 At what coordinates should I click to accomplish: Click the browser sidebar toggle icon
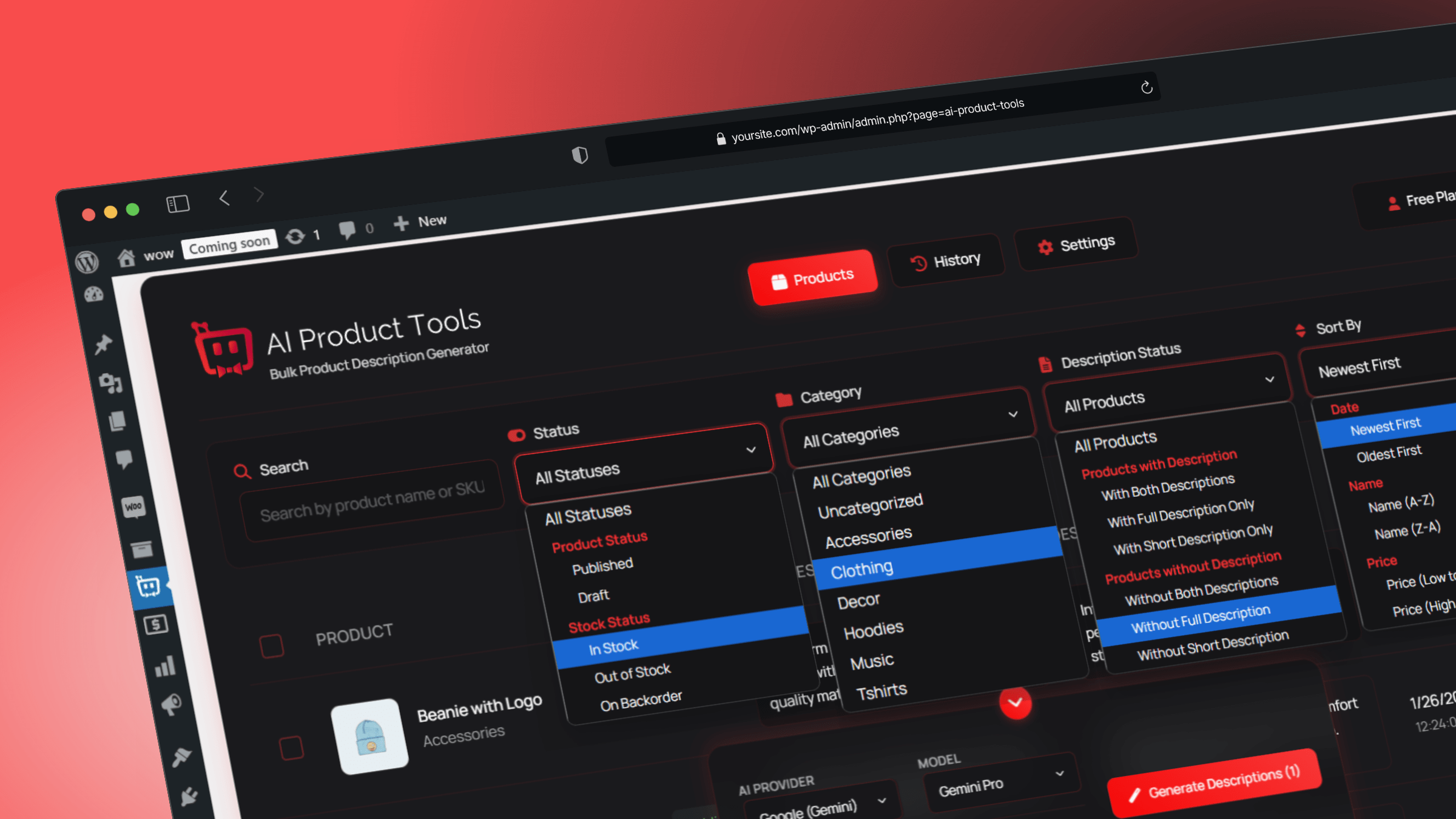tap(178, 204)
